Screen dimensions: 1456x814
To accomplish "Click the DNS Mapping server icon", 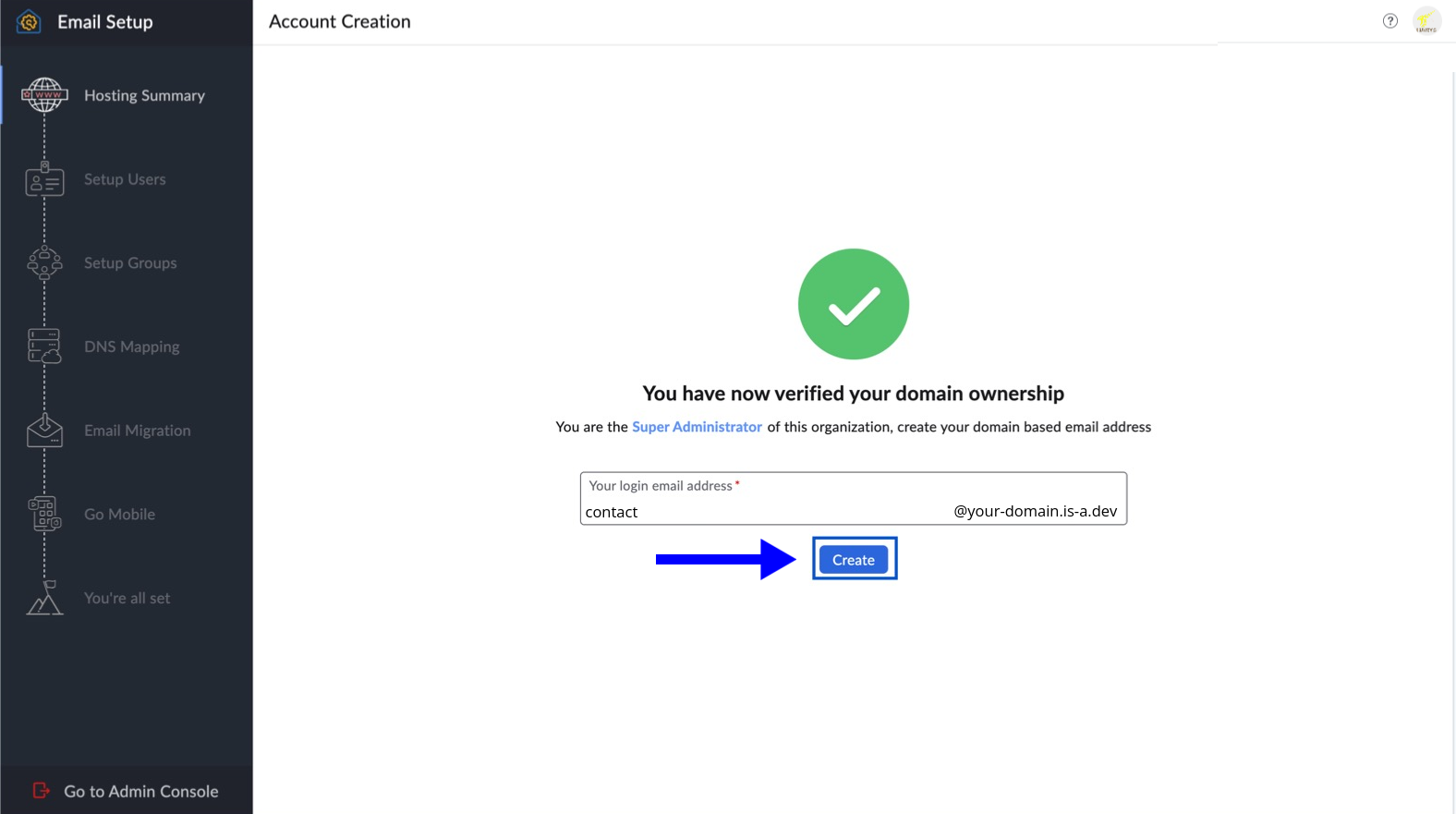I will 44,346.
